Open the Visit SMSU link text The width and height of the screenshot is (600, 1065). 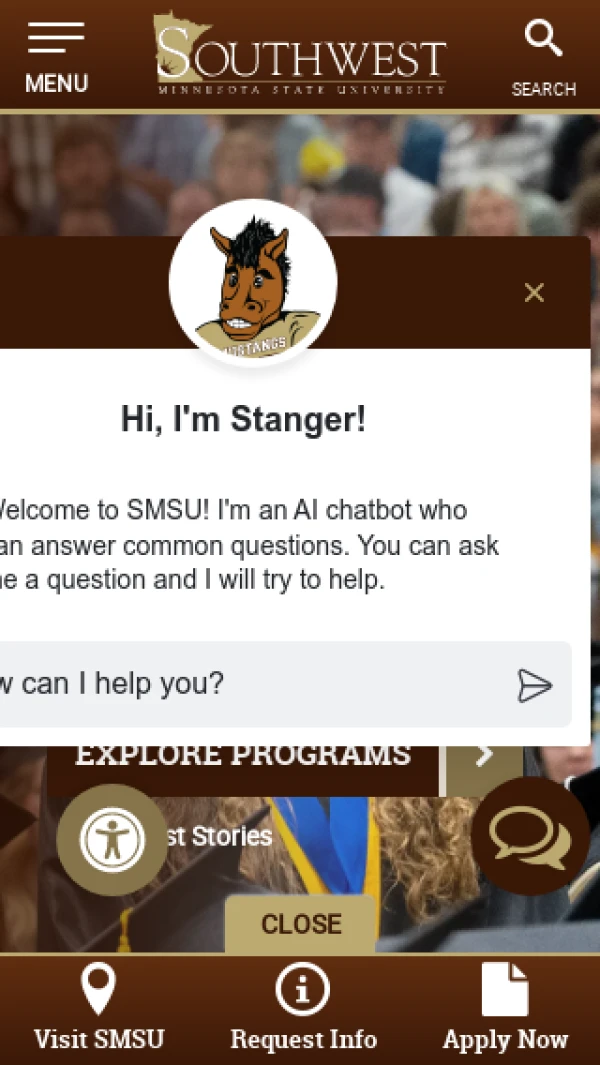(x=99, y=1039)
